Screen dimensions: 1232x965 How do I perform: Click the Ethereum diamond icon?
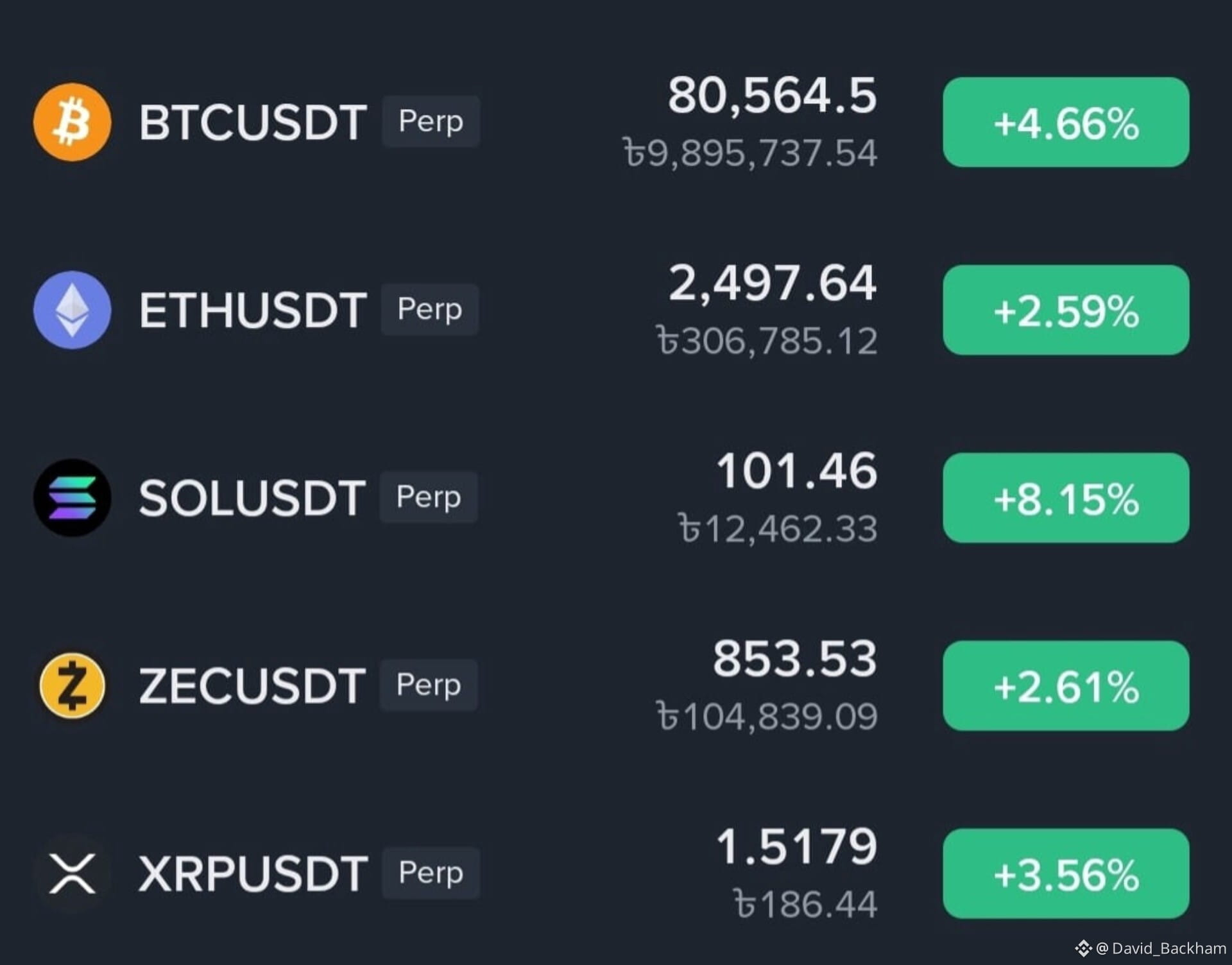point(72,310)
